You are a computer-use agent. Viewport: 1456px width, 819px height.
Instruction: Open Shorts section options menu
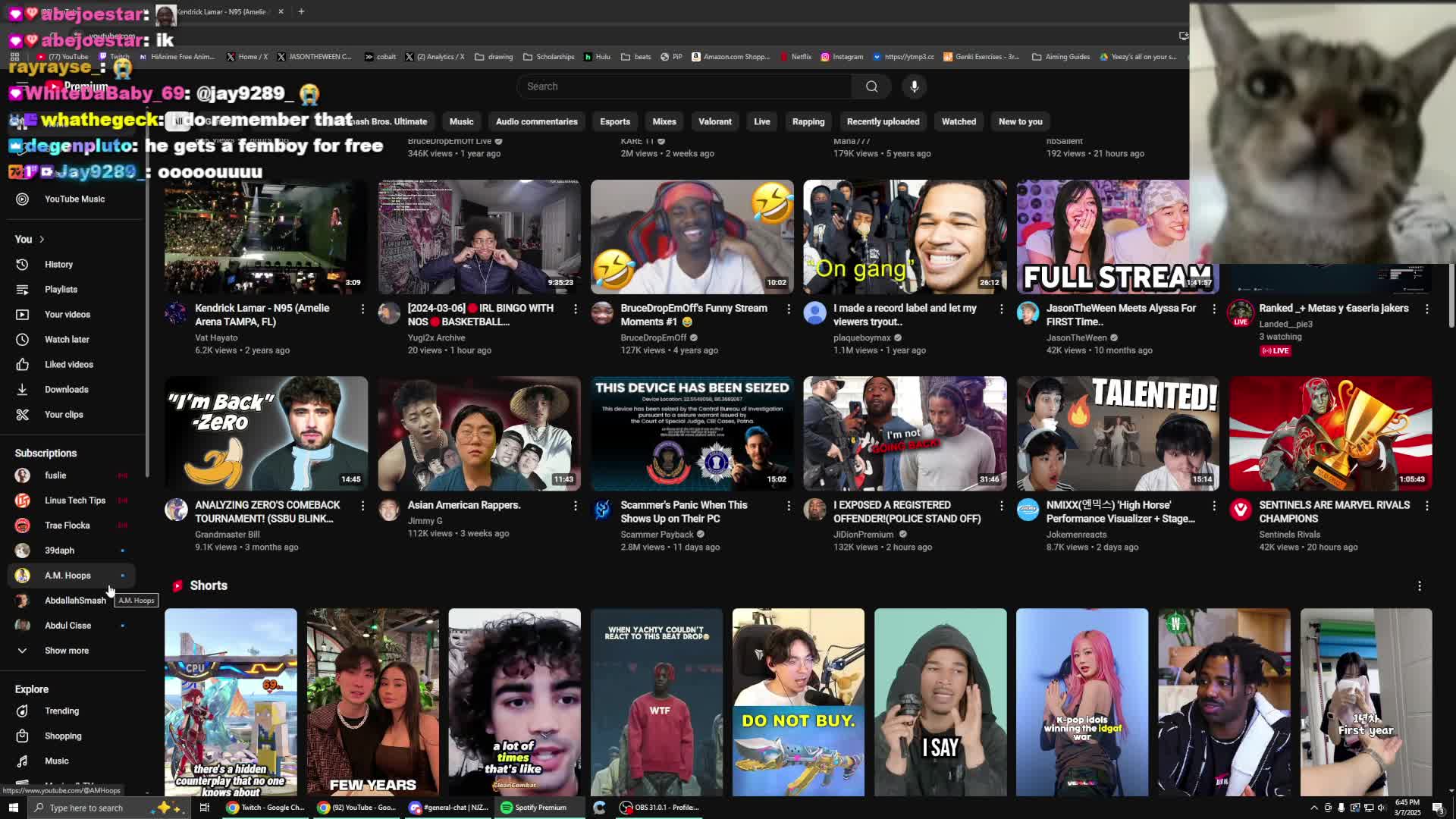(x=1420, y=585)
